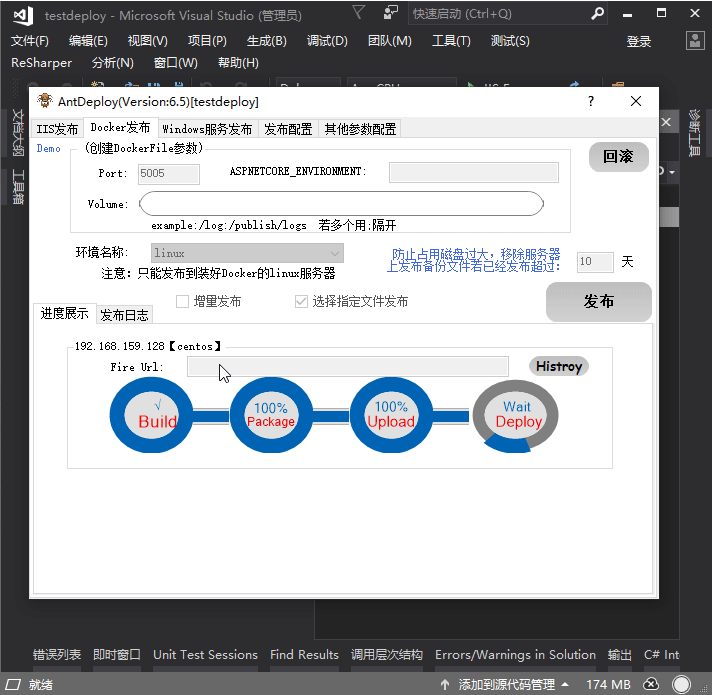Viewport: 712px width, 695px height.
Task: Click the Histroy button
Action: point(558,366)
